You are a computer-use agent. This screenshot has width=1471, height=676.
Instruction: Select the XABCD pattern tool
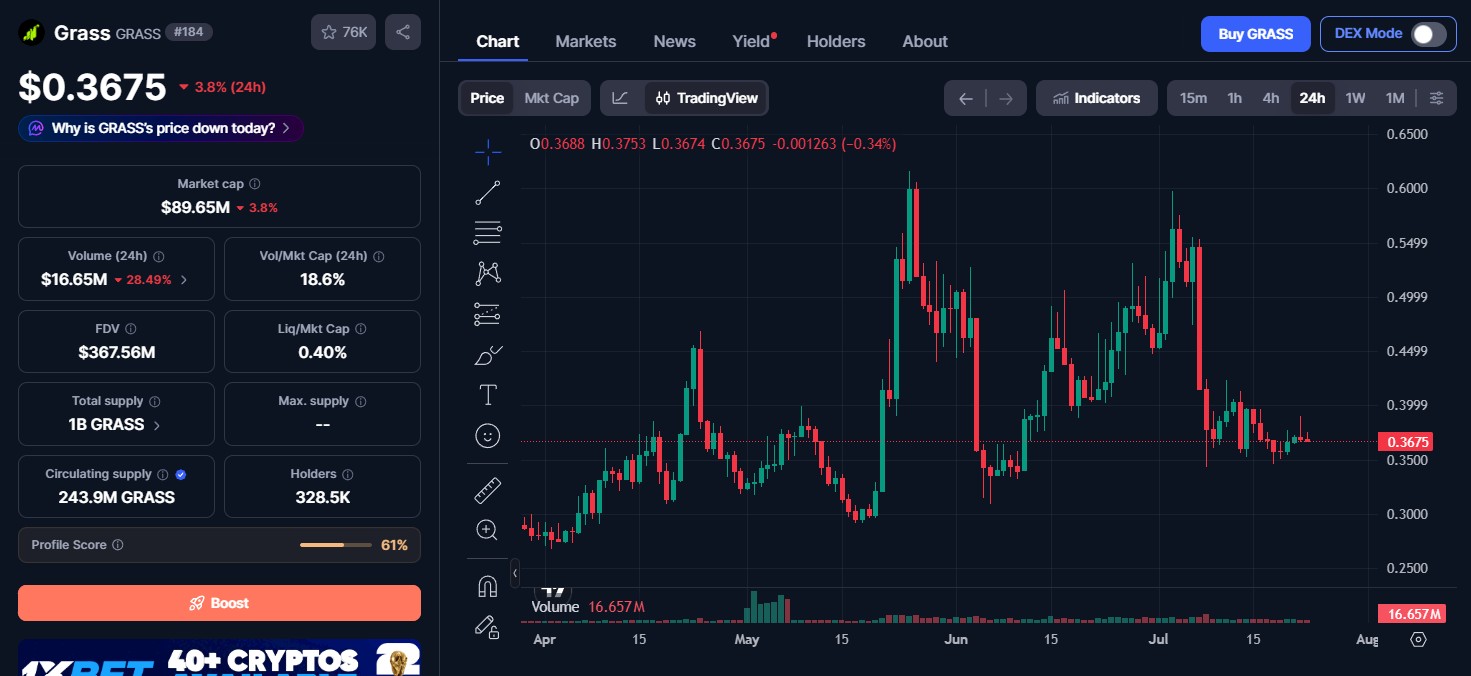488,272
